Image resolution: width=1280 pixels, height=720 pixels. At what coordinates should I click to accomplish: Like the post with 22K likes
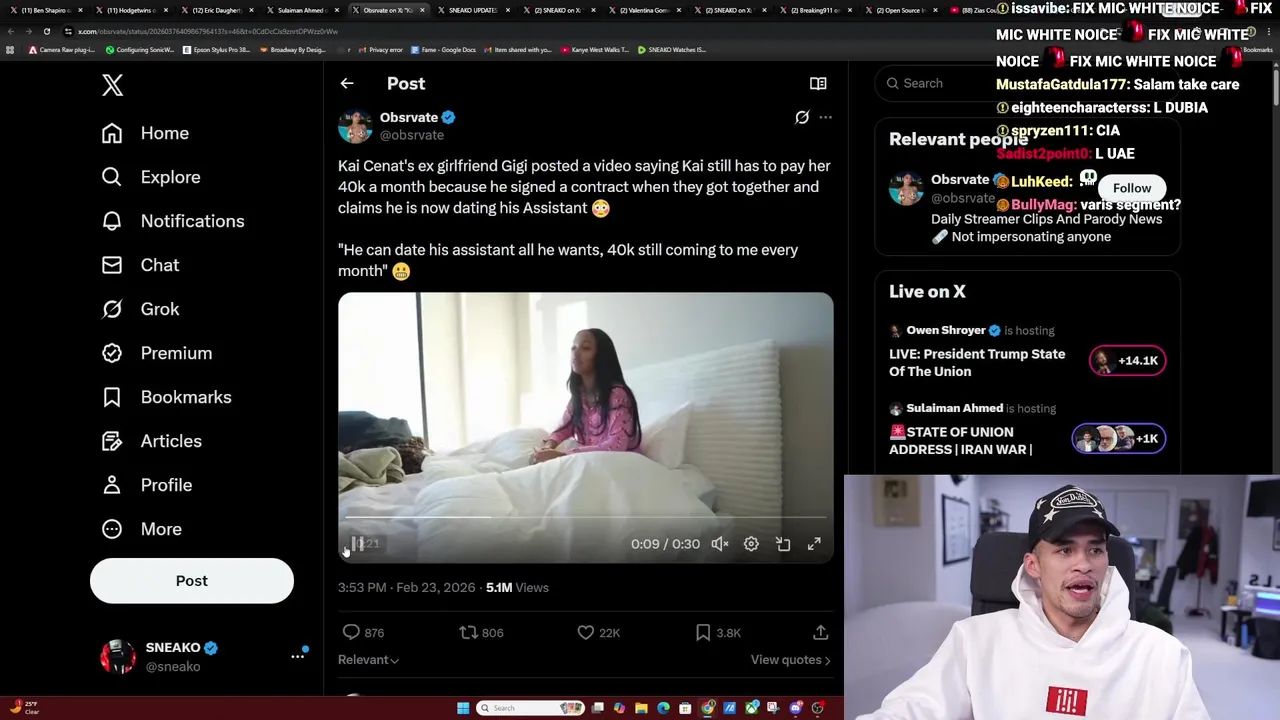coord(597,632)
